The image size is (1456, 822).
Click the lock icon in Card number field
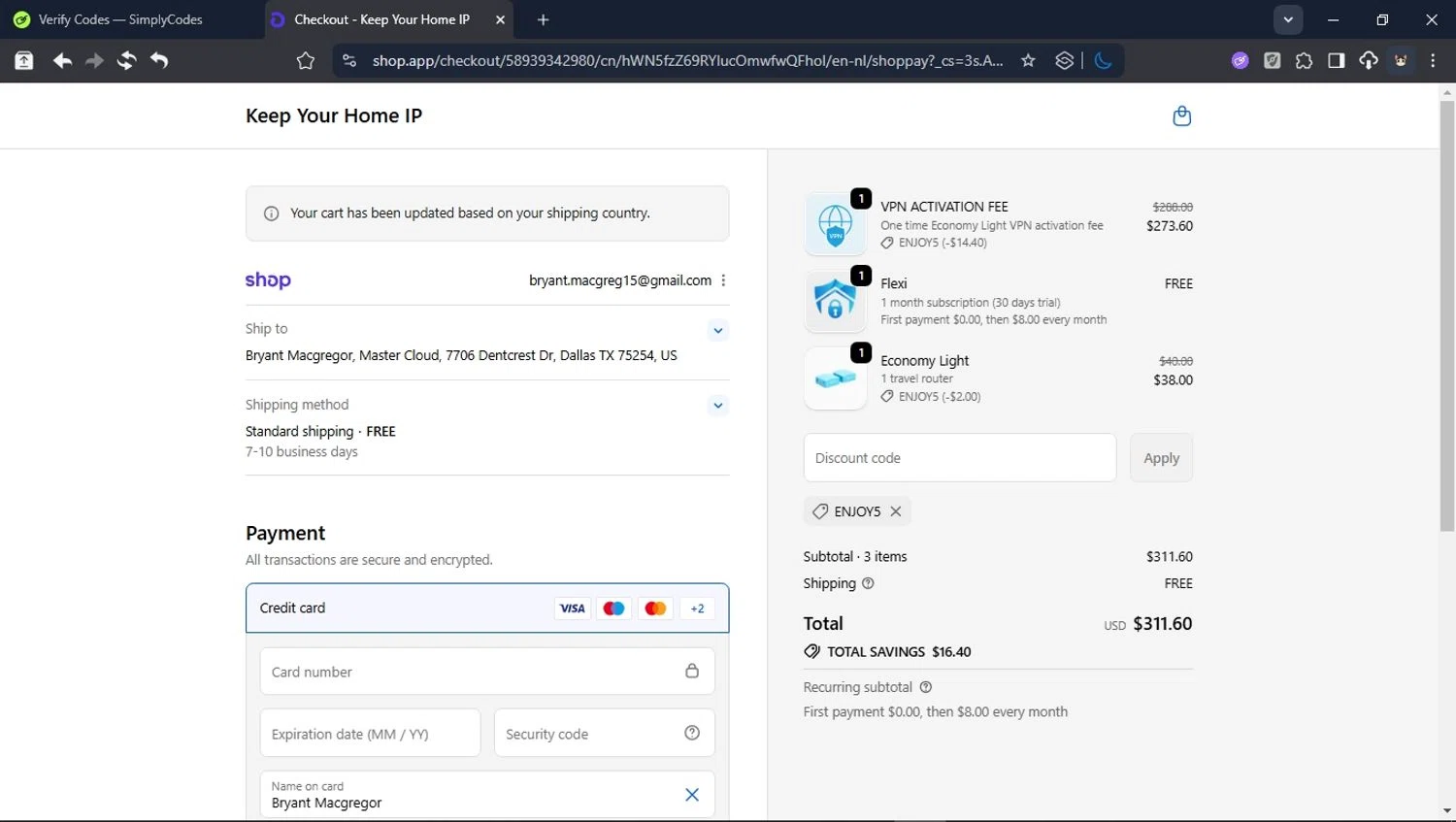(692, 671)
